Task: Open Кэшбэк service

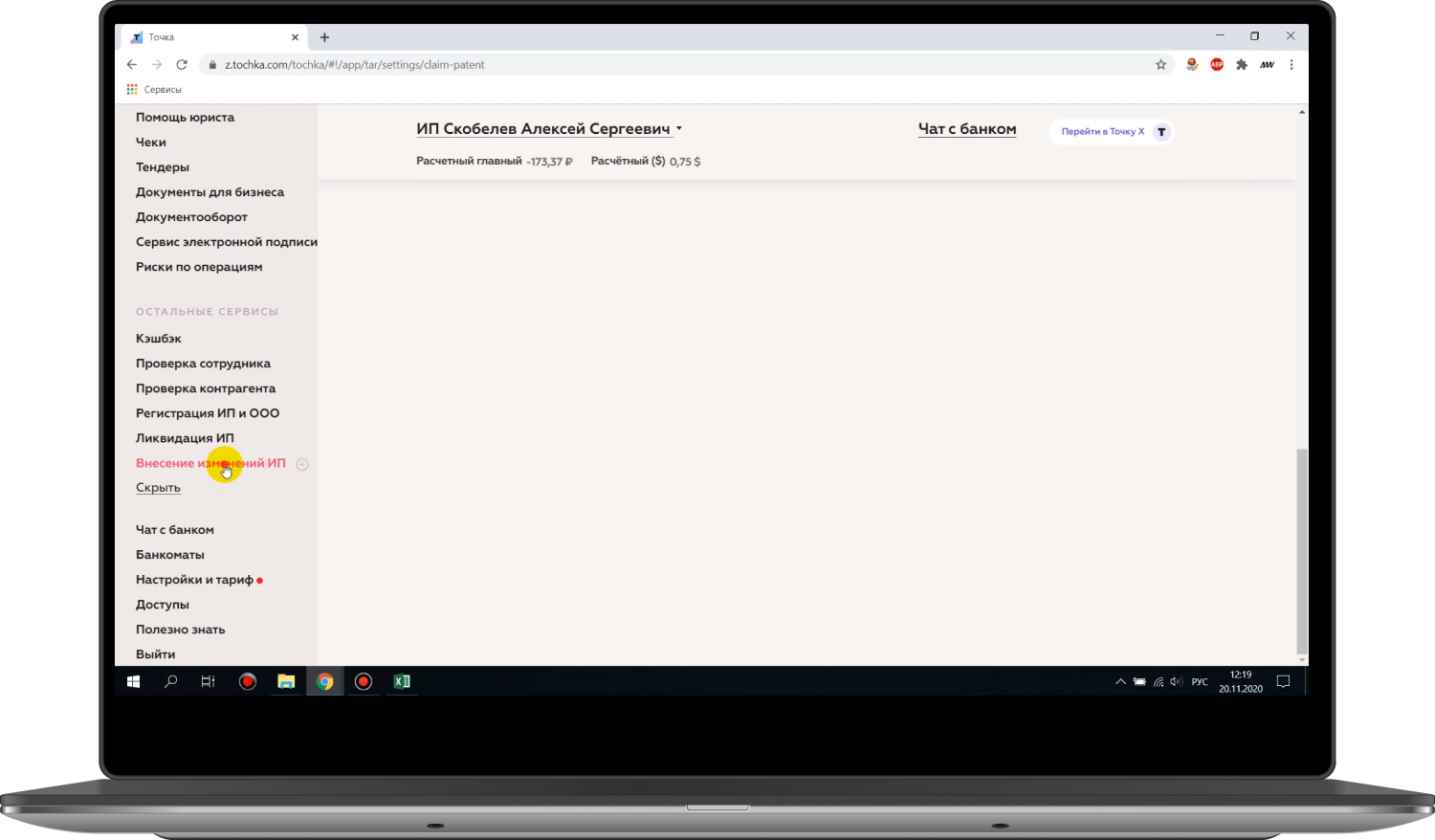Action: pyautogui.click(x=159, y=339)
